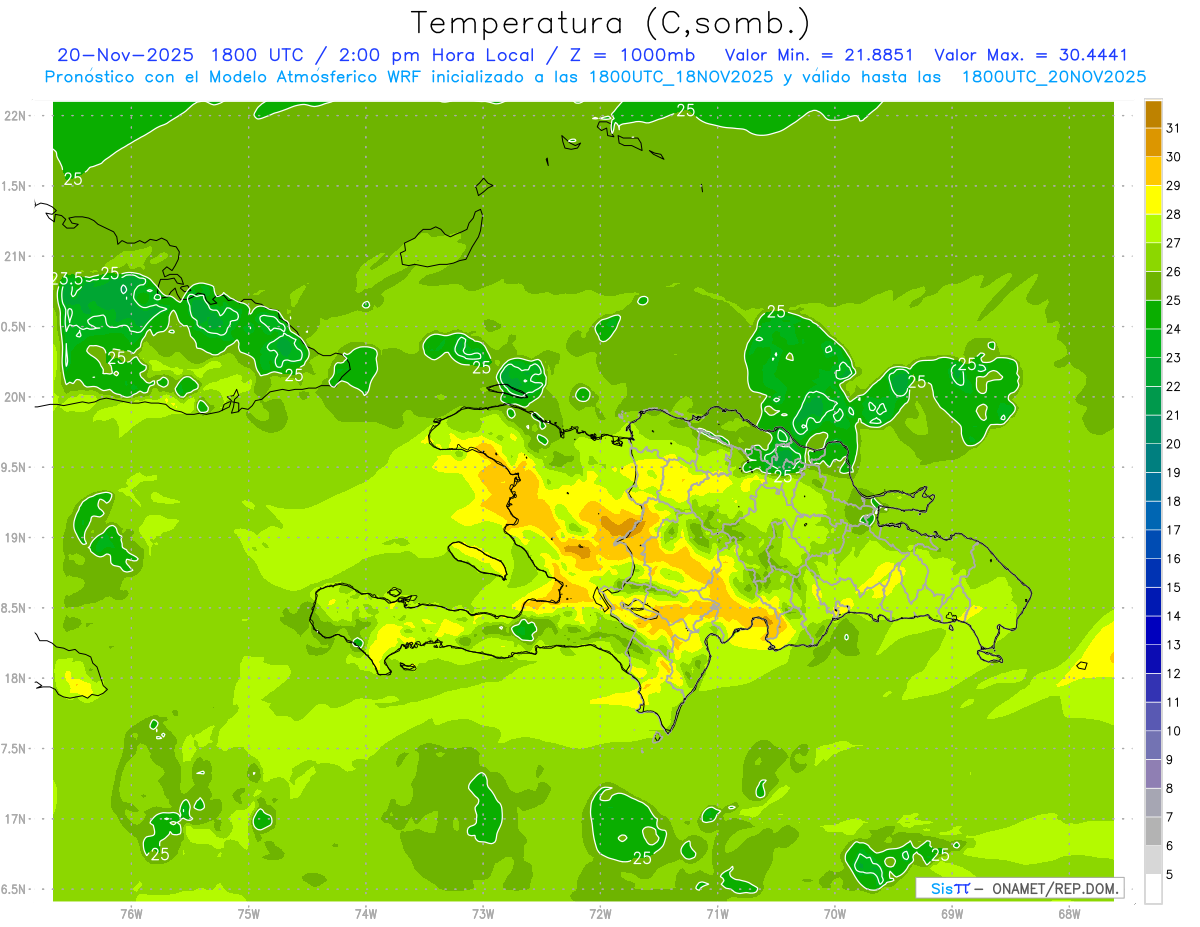
Task: Pick the lime legend swatch between 27 and 28
Action: point(1153,228)
